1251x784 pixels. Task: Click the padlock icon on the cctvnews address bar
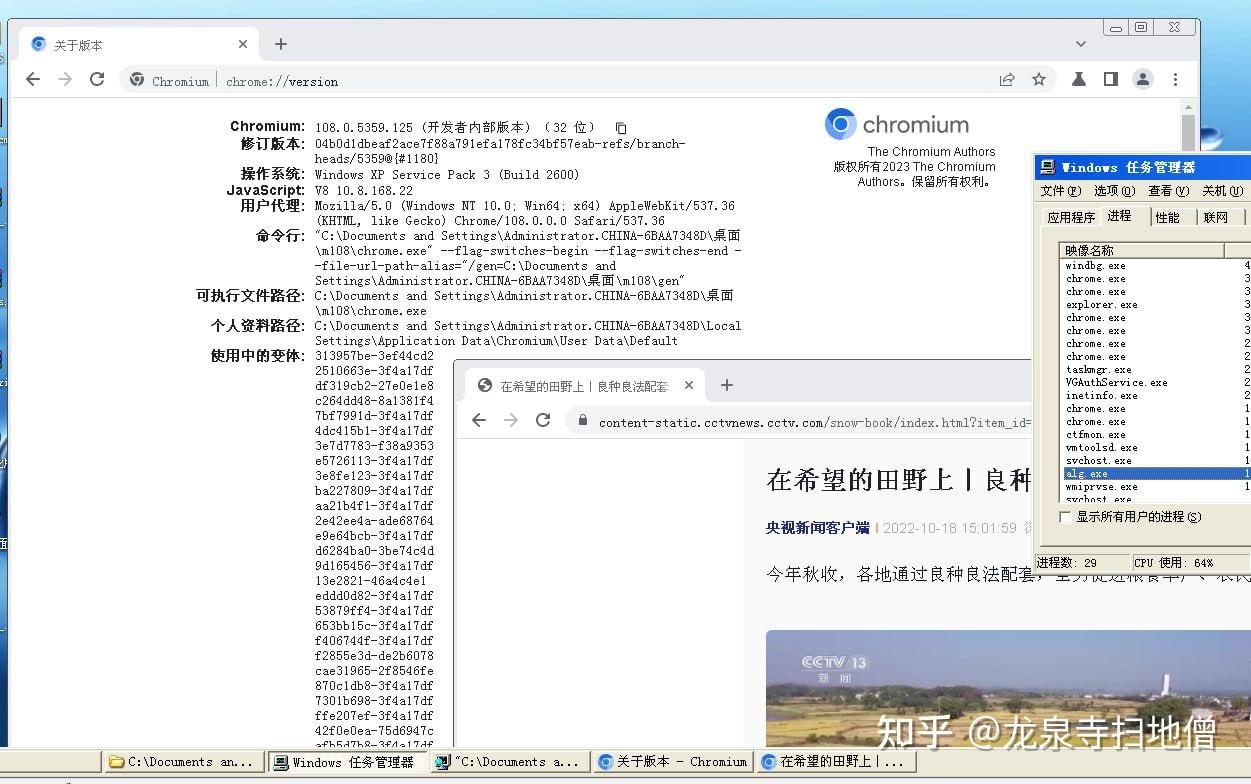(x=582, y=421)
